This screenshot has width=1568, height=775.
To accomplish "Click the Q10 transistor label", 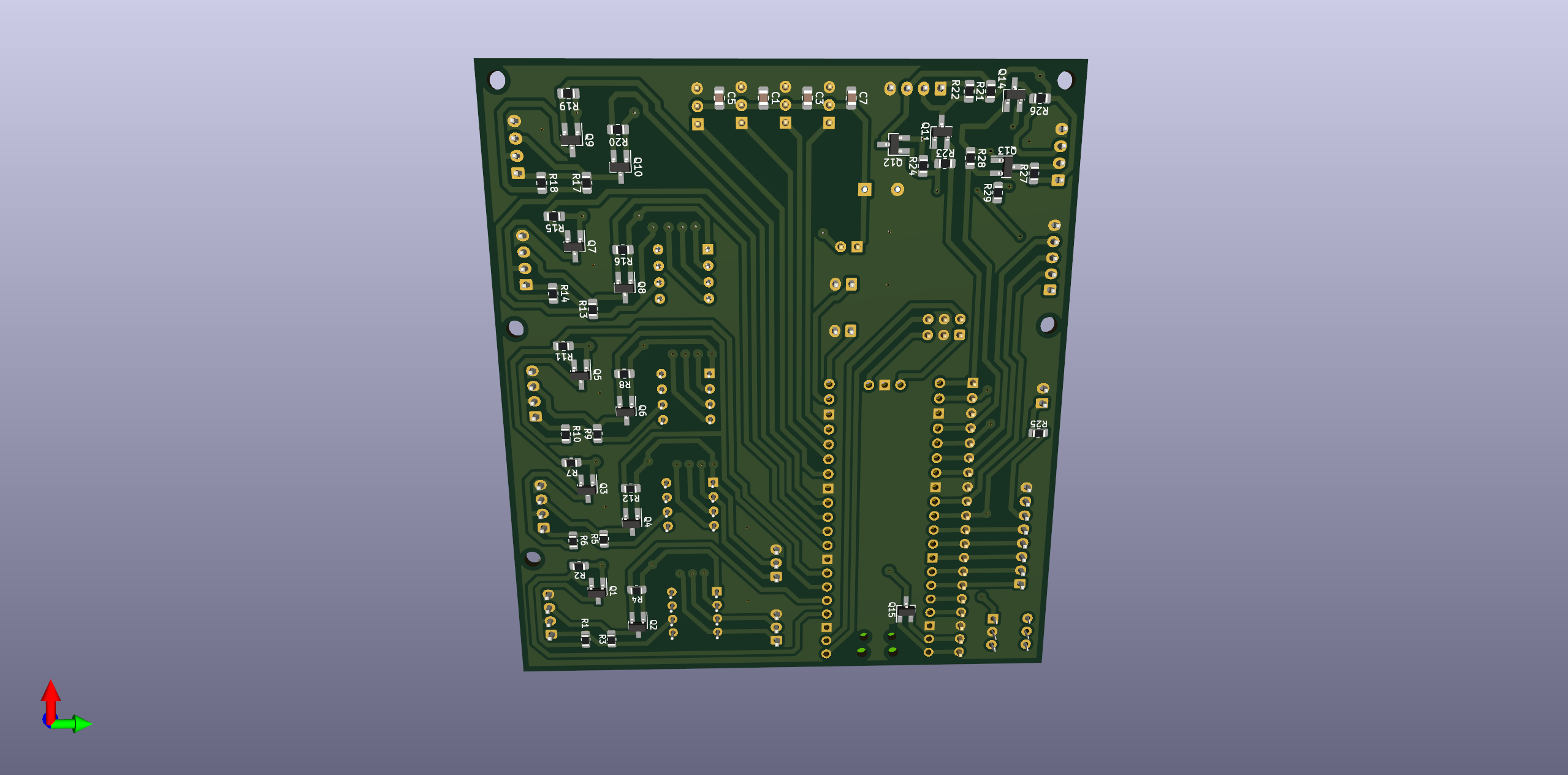I will pos(637,167).
